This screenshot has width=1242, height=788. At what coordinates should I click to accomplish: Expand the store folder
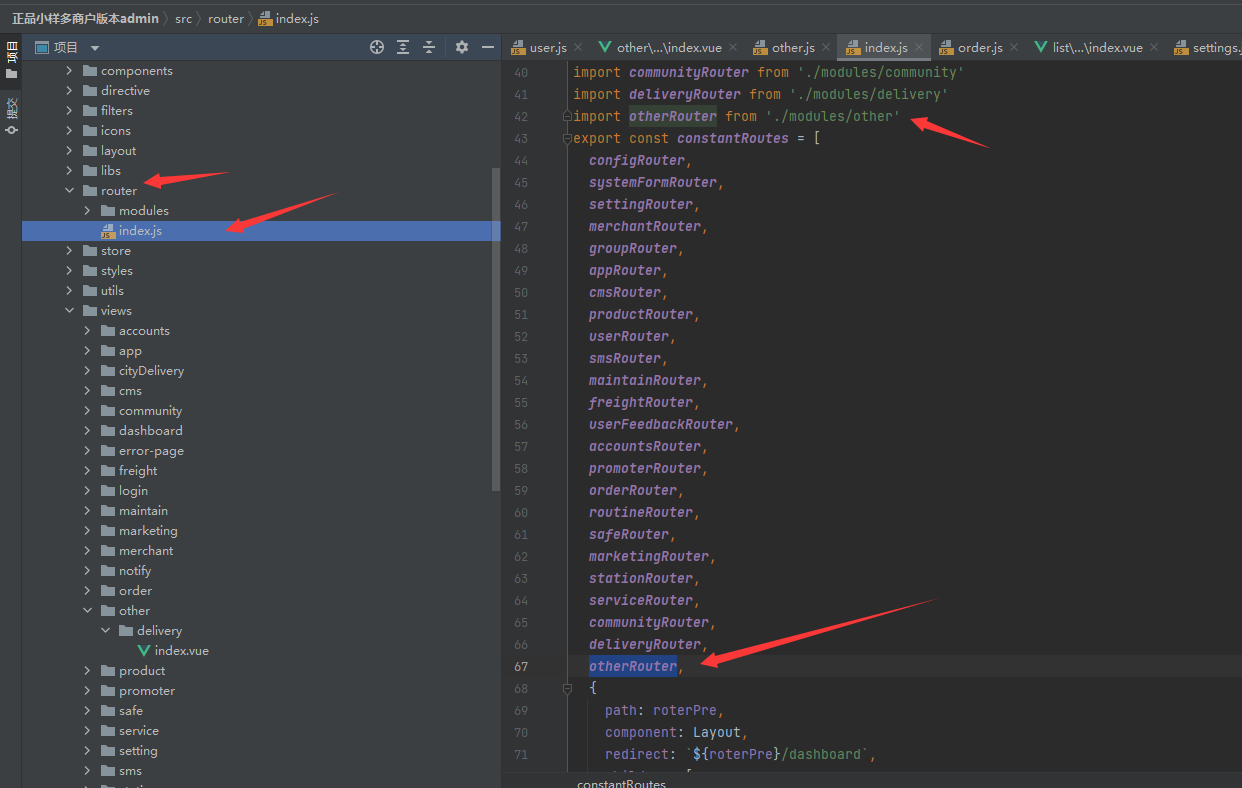pos(69,251)
